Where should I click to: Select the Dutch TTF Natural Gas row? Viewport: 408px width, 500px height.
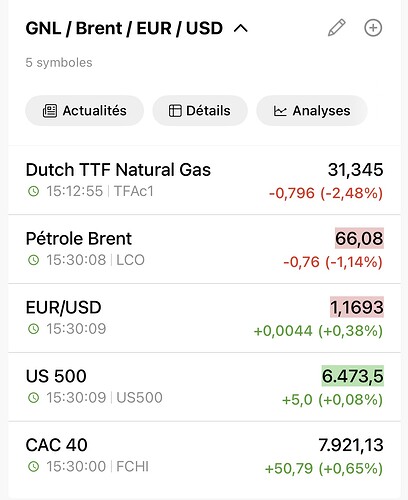point(204,180)
